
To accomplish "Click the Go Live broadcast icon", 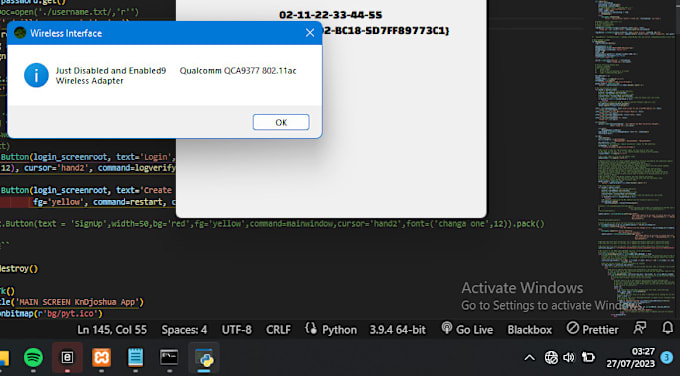I will tap(447, 328).
